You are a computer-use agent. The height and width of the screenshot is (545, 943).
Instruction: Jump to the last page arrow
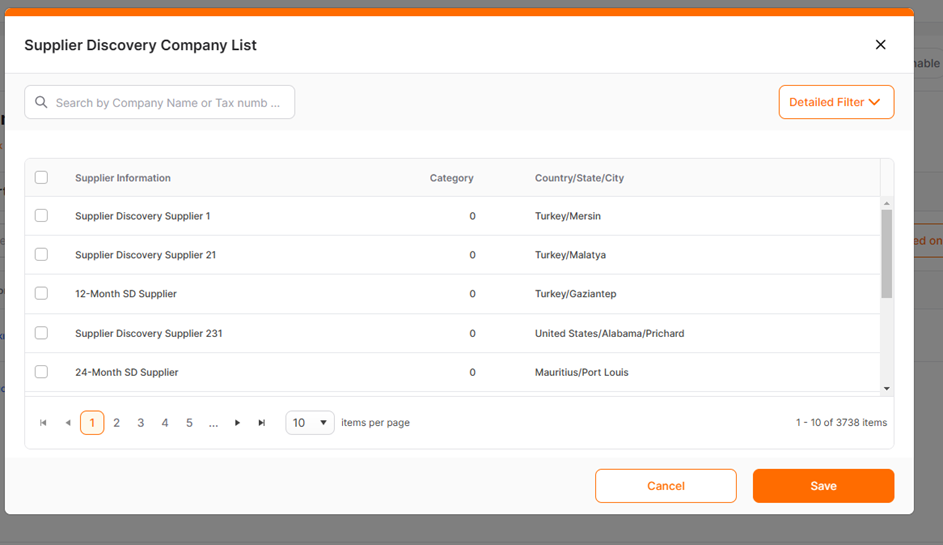pyautogui.click(x=262, y=423)
